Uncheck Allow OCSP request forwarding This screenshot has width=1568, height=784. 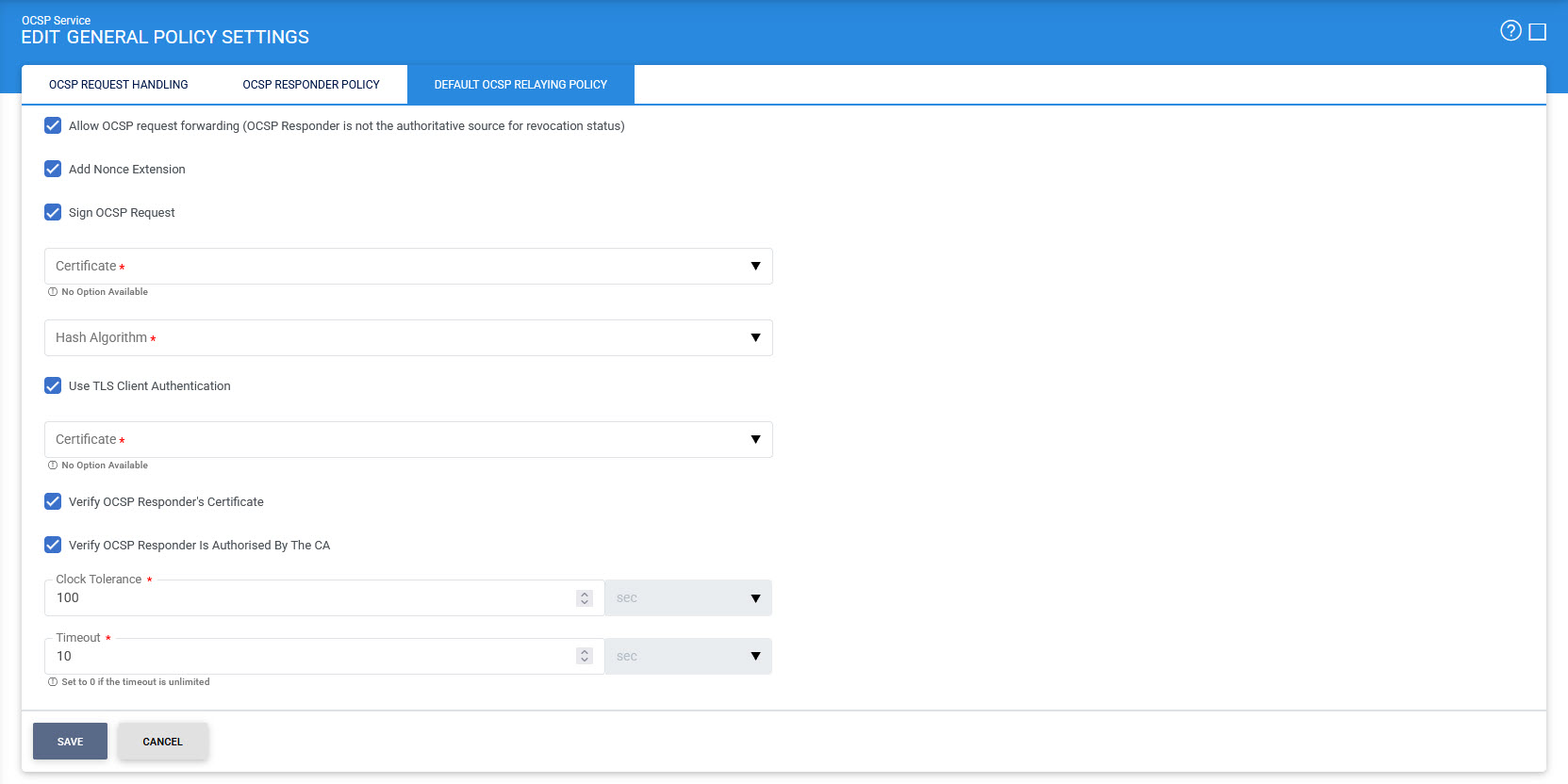pyautogui.click(x=53, y=125)
